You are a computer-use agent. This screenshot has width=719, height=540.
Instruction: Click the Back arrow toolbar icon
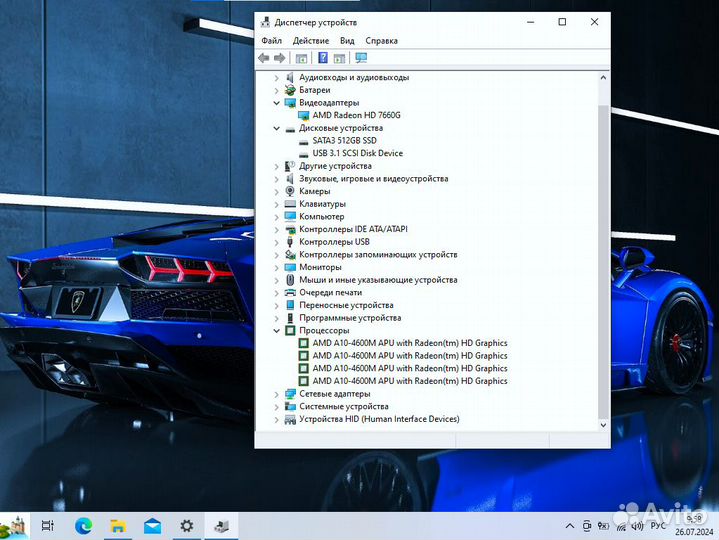[264, 58]
